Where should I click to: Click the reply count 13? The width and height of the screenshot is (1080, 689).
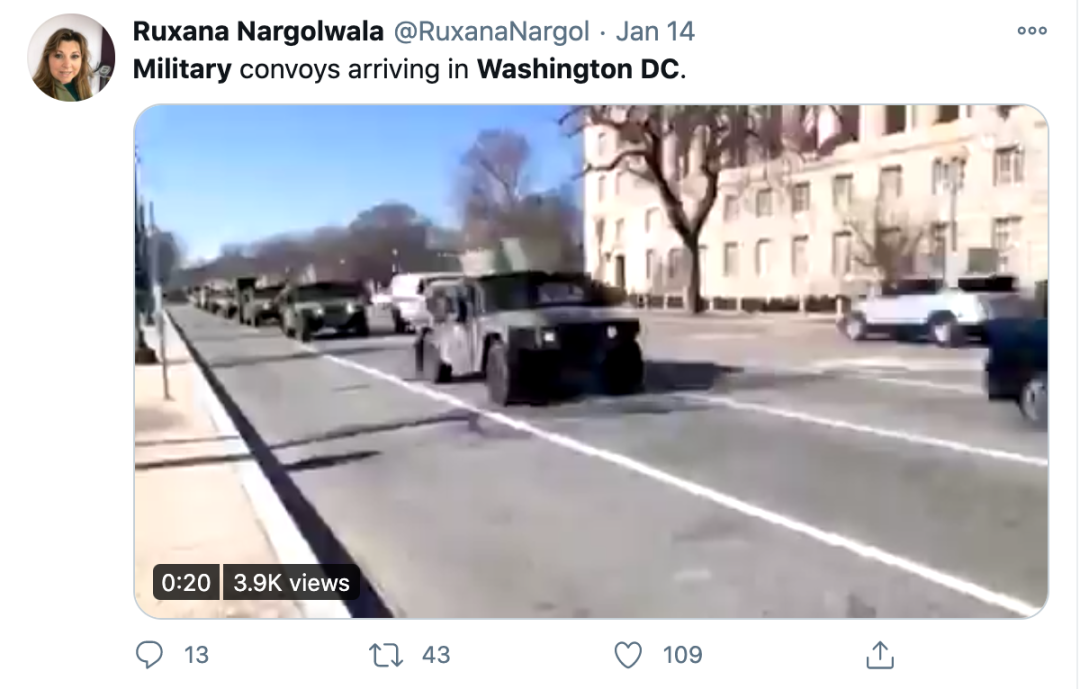[x=196, y=655]
